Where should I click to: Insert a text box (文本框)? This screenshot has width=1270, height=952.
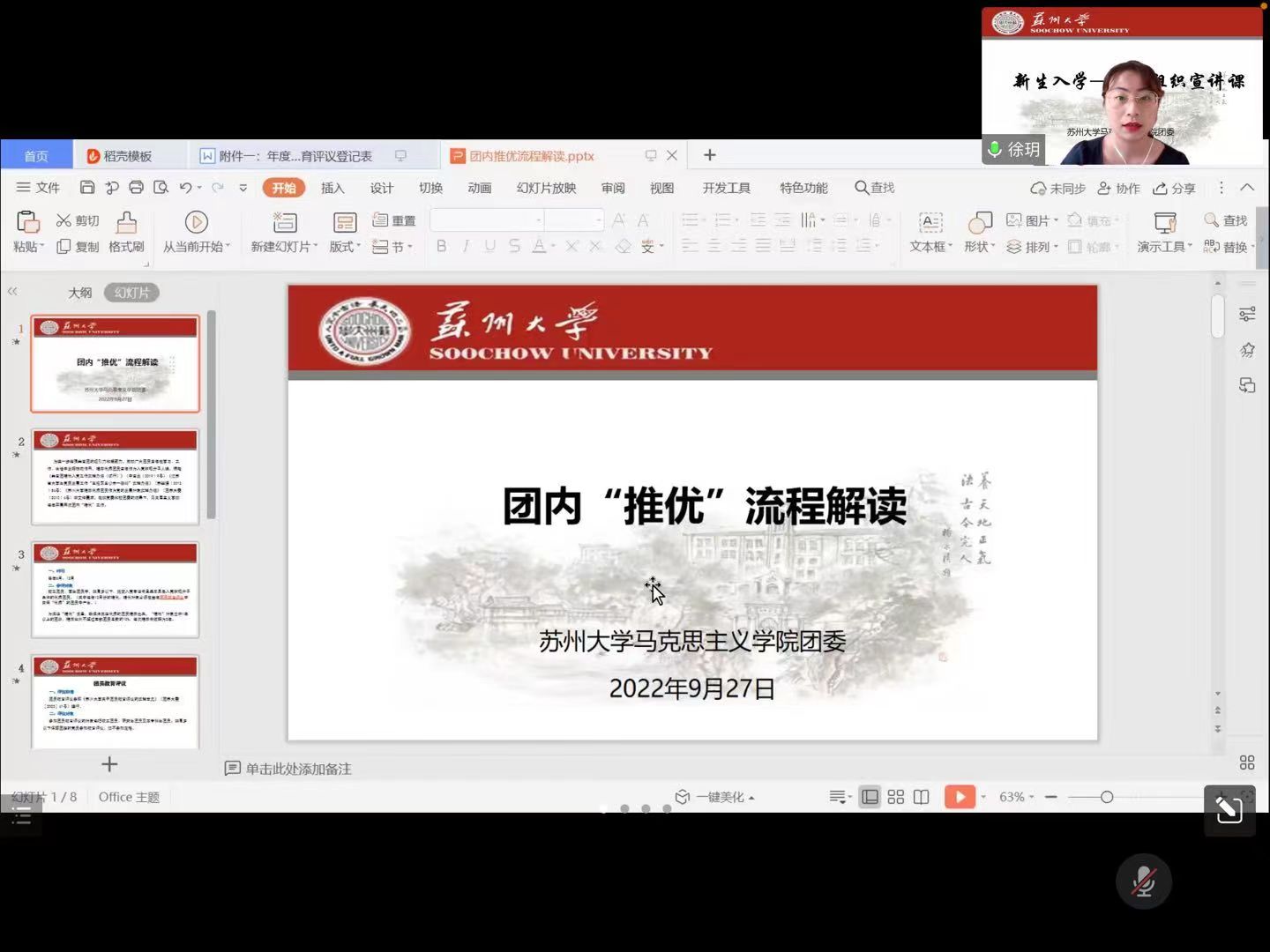coord(930,222)
